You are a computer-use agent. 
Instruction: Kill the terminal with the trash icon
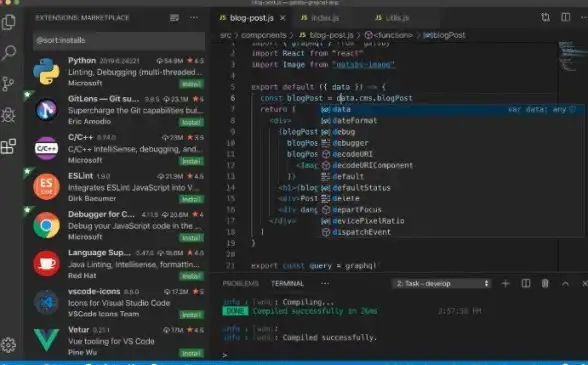pyautogui.click(x=545, y=284)
